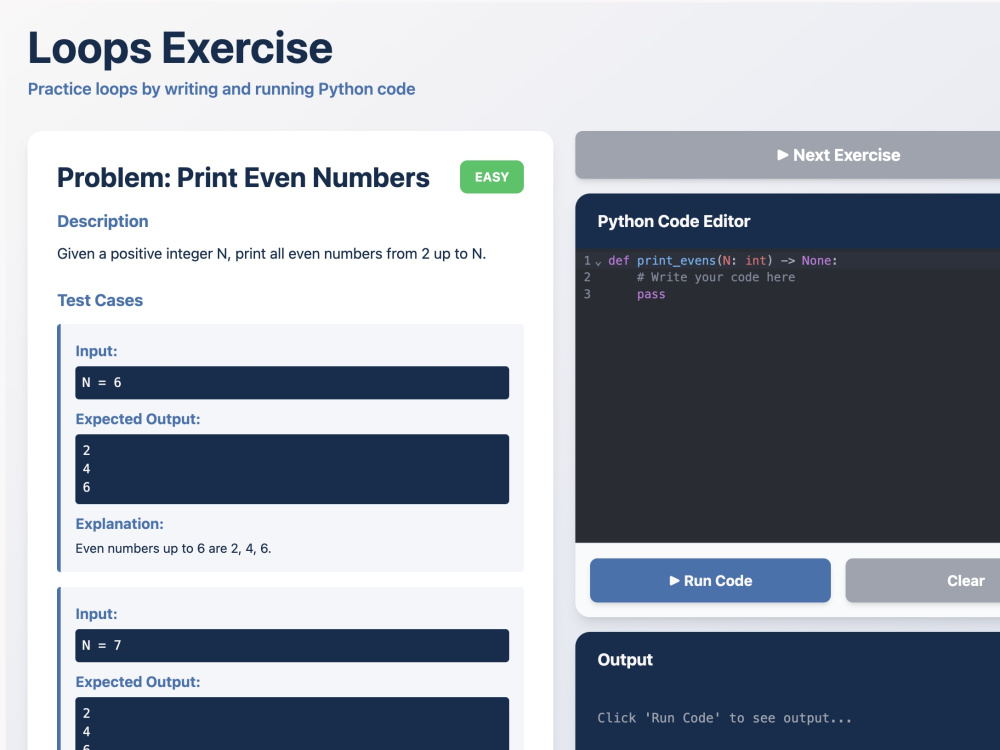The height and width of the screenshot is (750, 1000).
Task: Click line number 2 in the editor gutter
Action: click(x=587, y=277)
